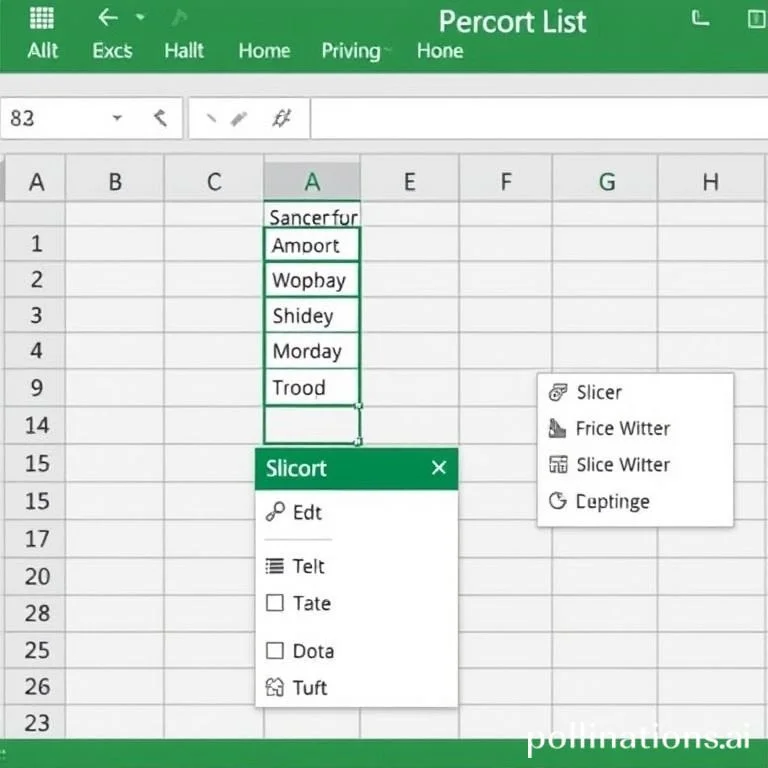This screenshot has width=768, height=768.
Task: Click the Telt list icon
Action: tap(275, 566)
